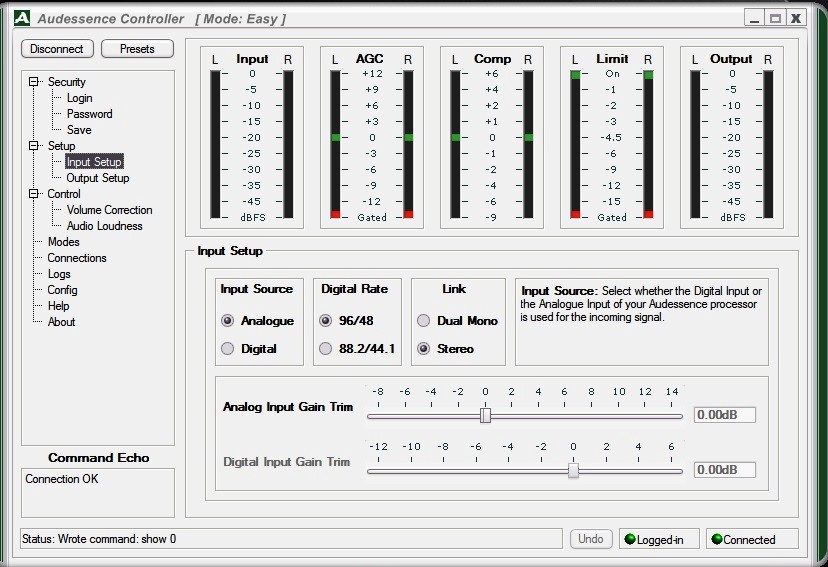
Task: Click the Limit right meter bar
Action: click(x=648, y=144)
